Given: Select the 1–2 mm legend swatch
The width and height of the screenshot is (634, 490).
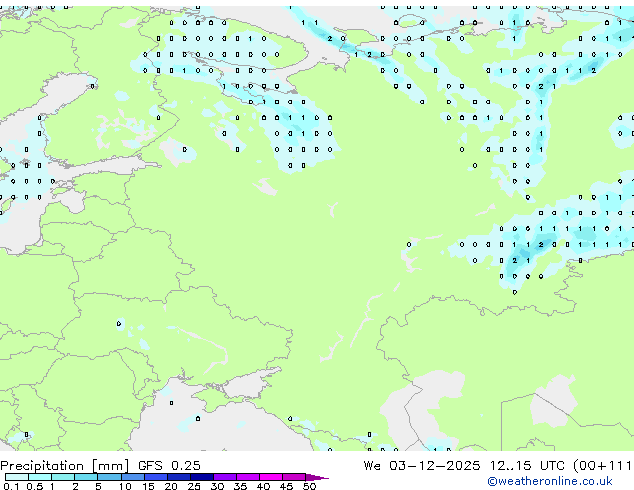Looking at the screenshot, I should click(x=63, y=477).
